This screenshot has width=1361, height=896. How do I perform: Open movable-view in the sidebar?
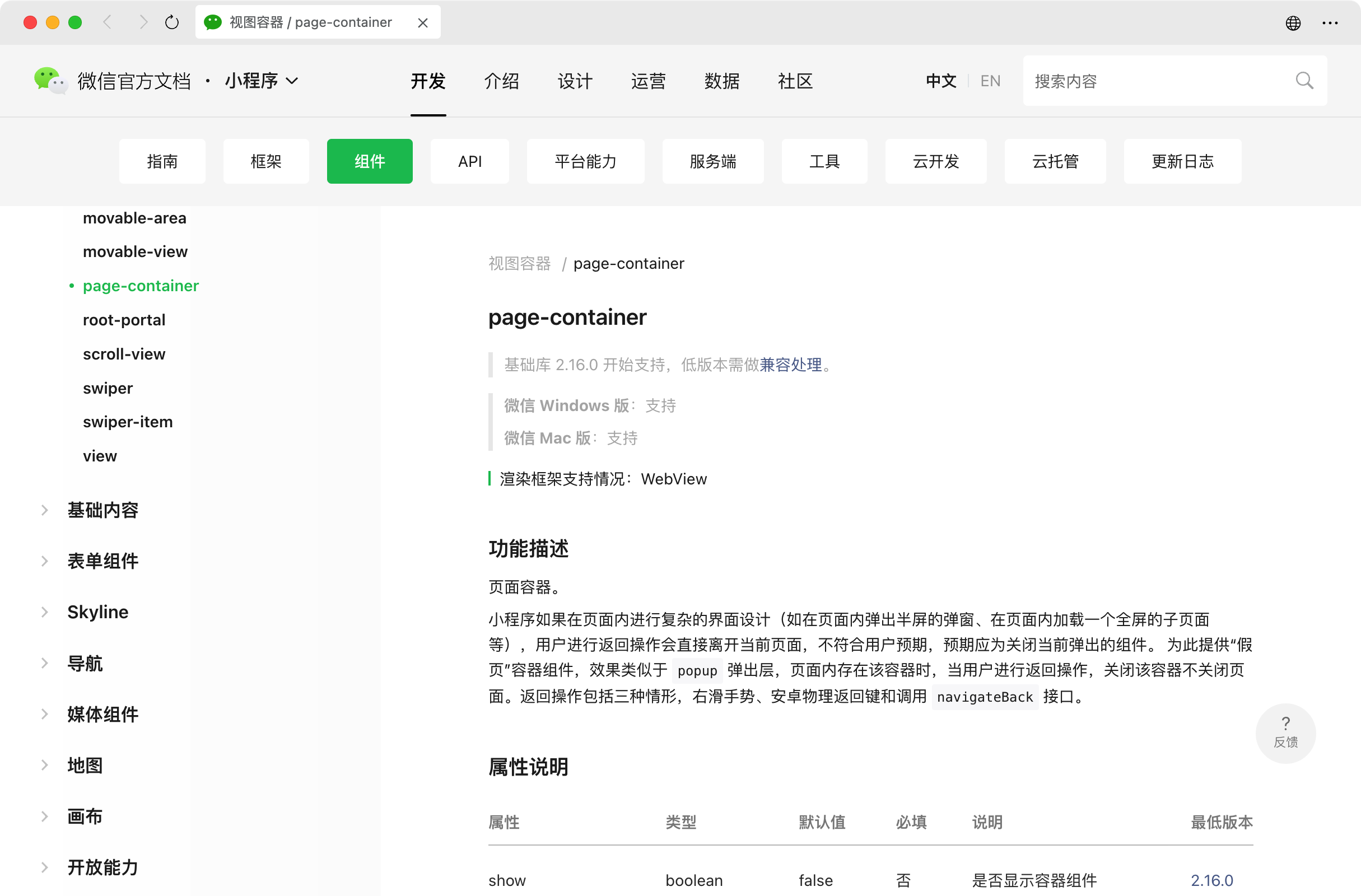[x=135, y=251]
